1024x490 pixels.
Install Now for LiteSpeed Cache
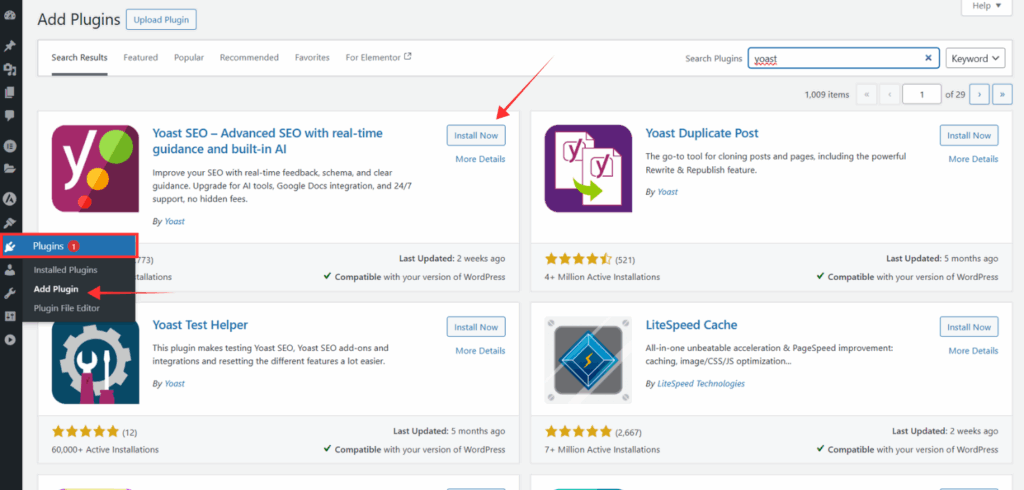point(969,327)
